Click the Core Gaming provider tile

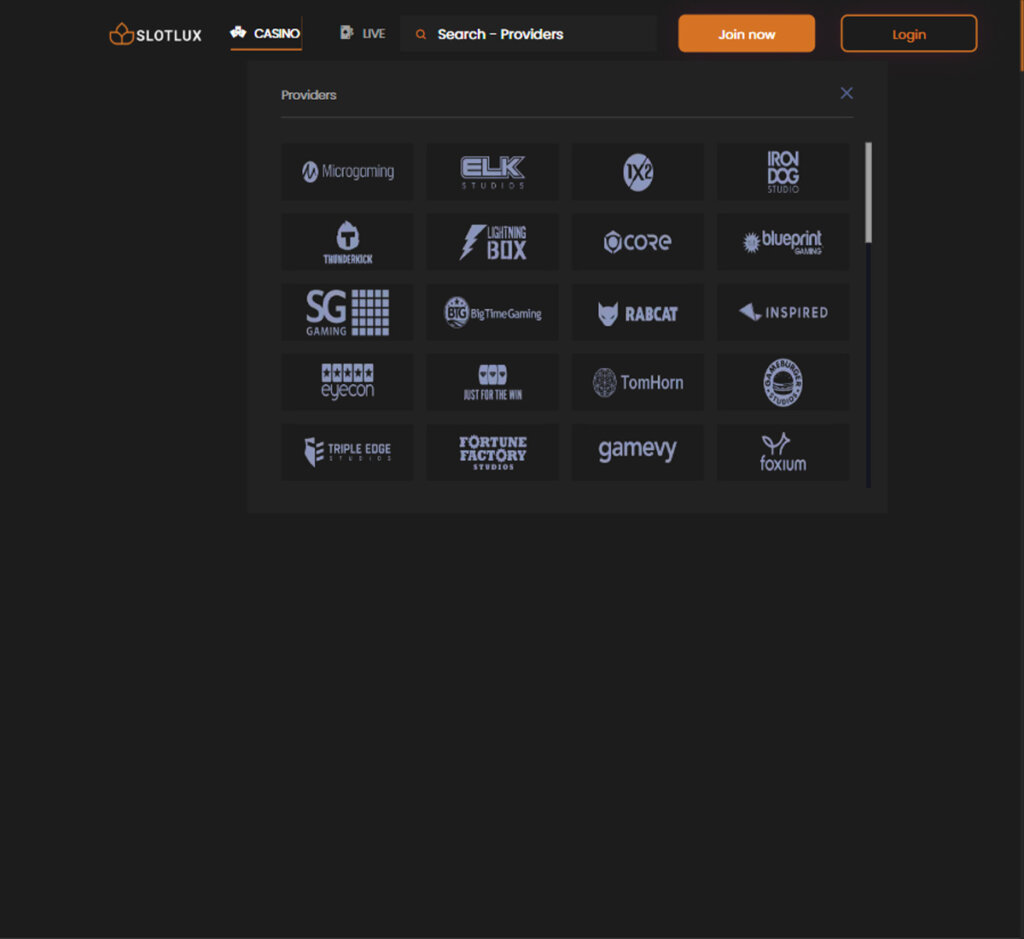click(637, 241)
